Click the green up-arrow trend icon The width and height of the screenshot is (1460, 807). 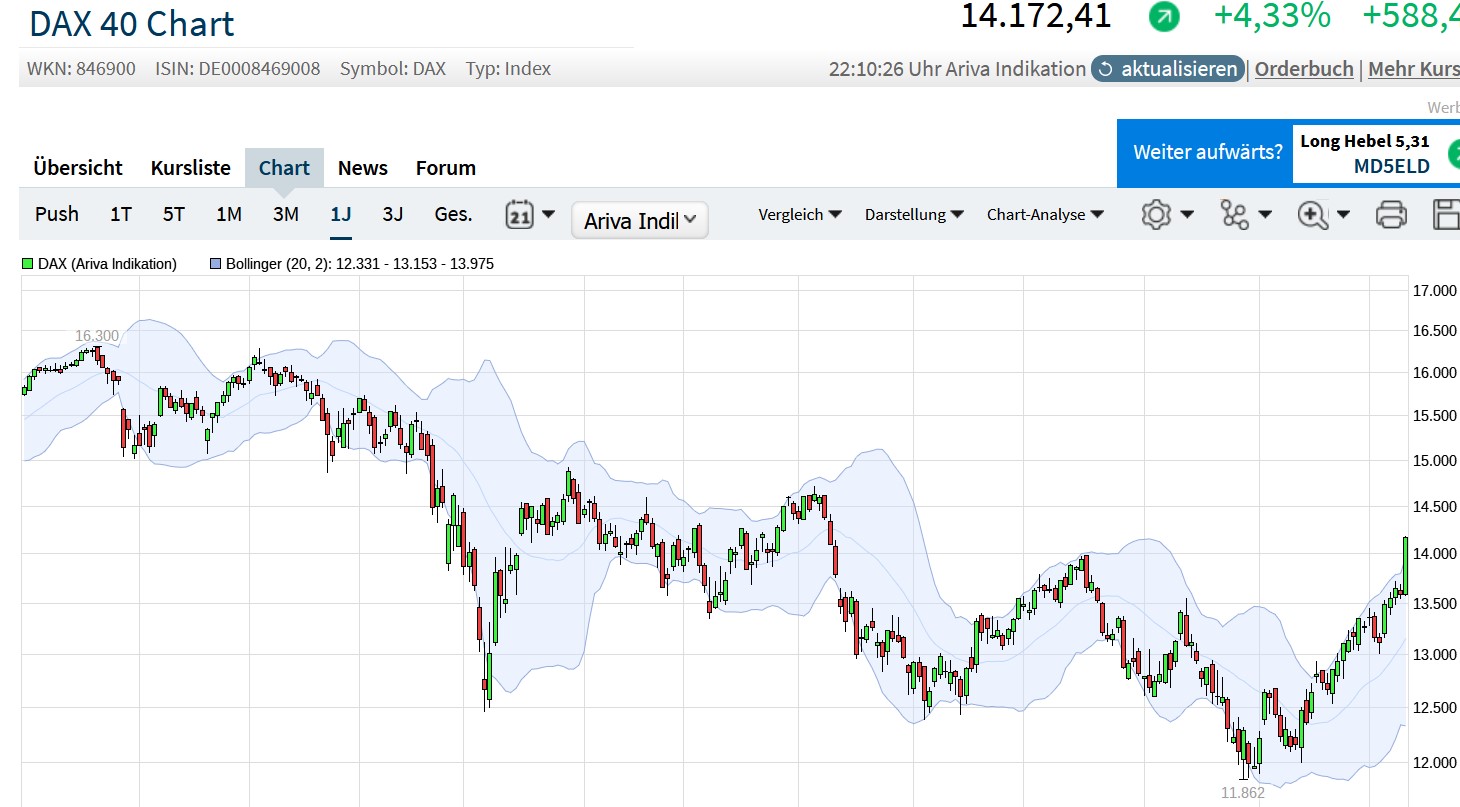[x=1164, y=16]
